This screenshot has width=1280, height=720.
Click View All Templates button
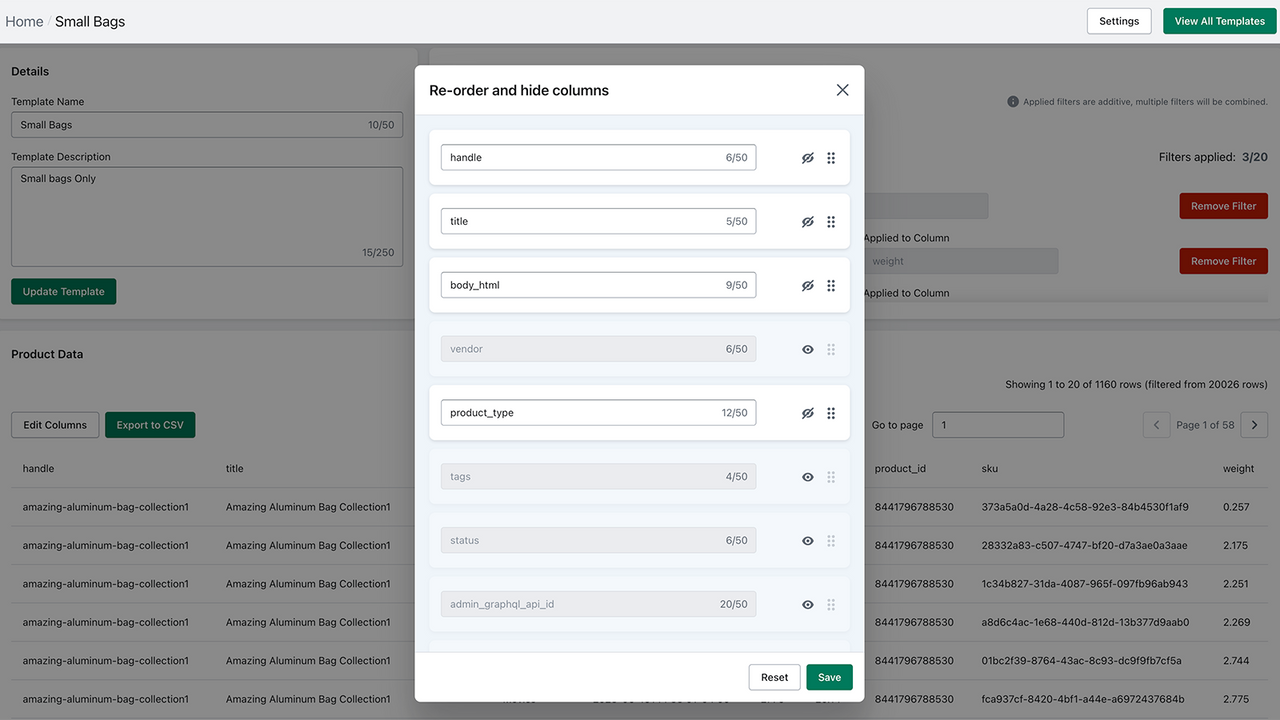click(x=1220, y=21)
